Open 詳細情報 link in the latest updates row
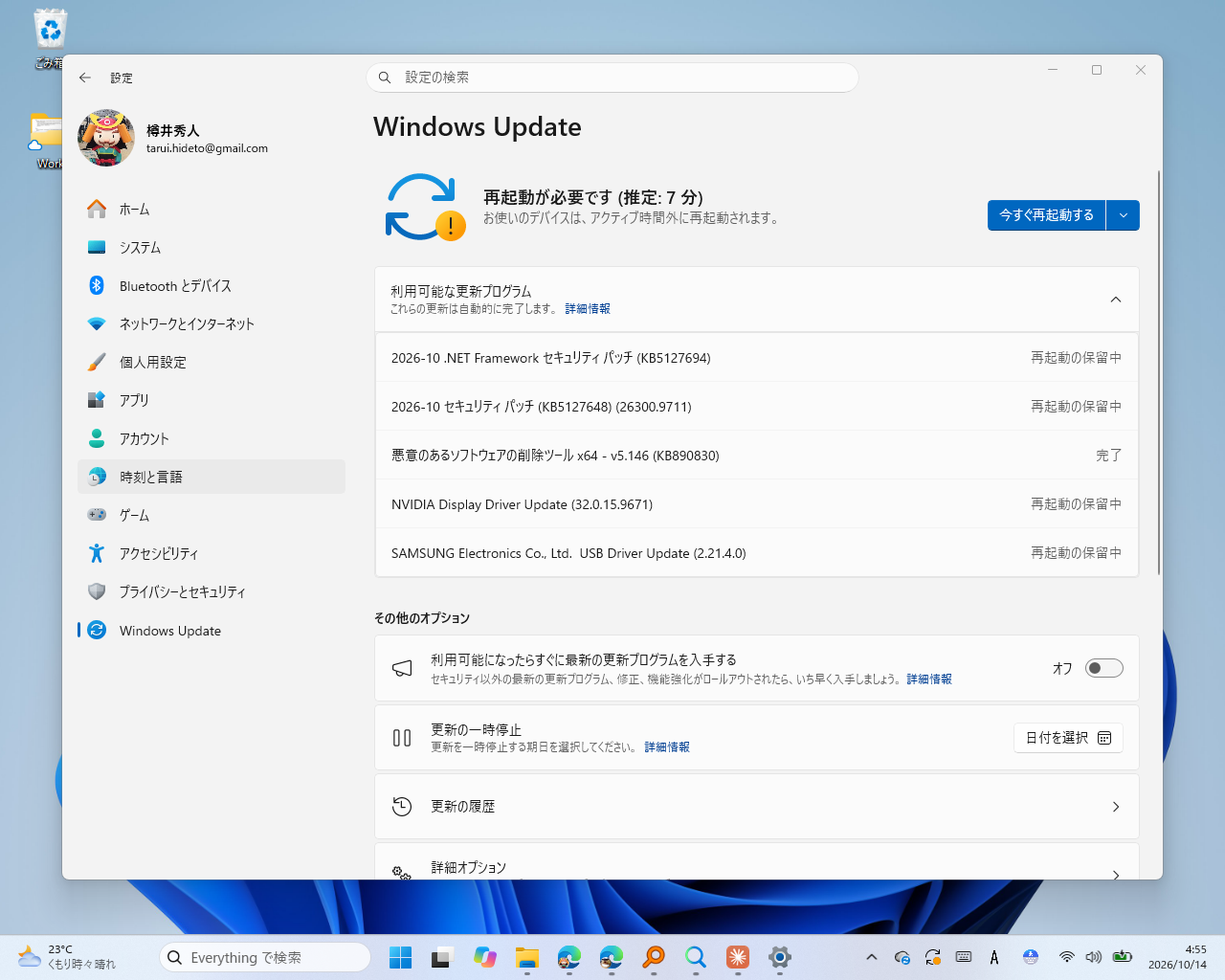The image size is (1225, 980). 929,679
